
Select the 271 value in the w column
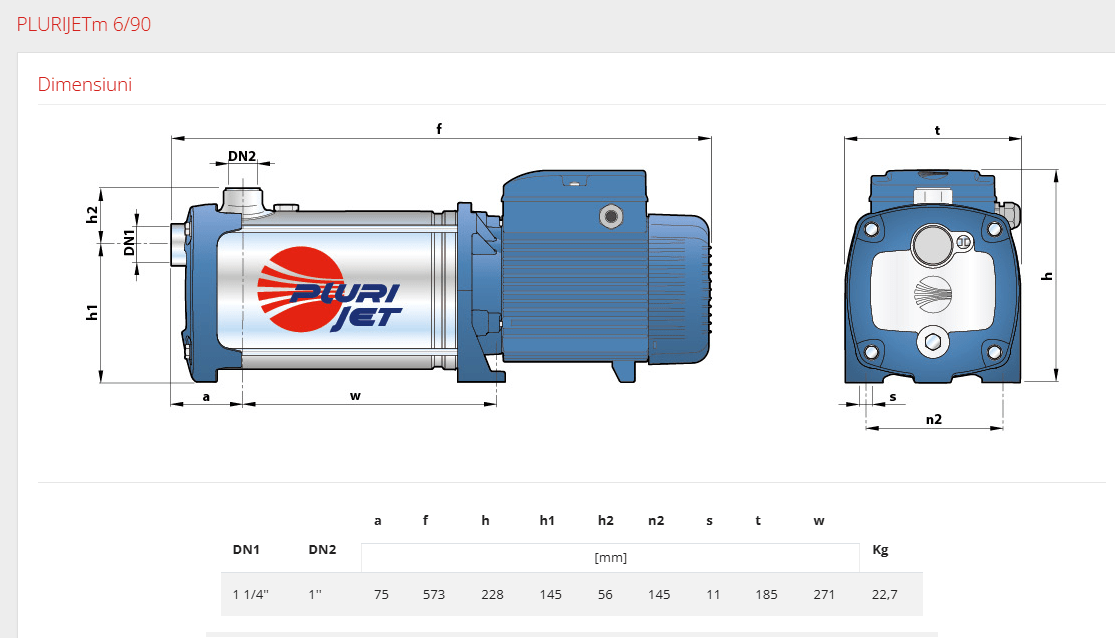point(824,594)
